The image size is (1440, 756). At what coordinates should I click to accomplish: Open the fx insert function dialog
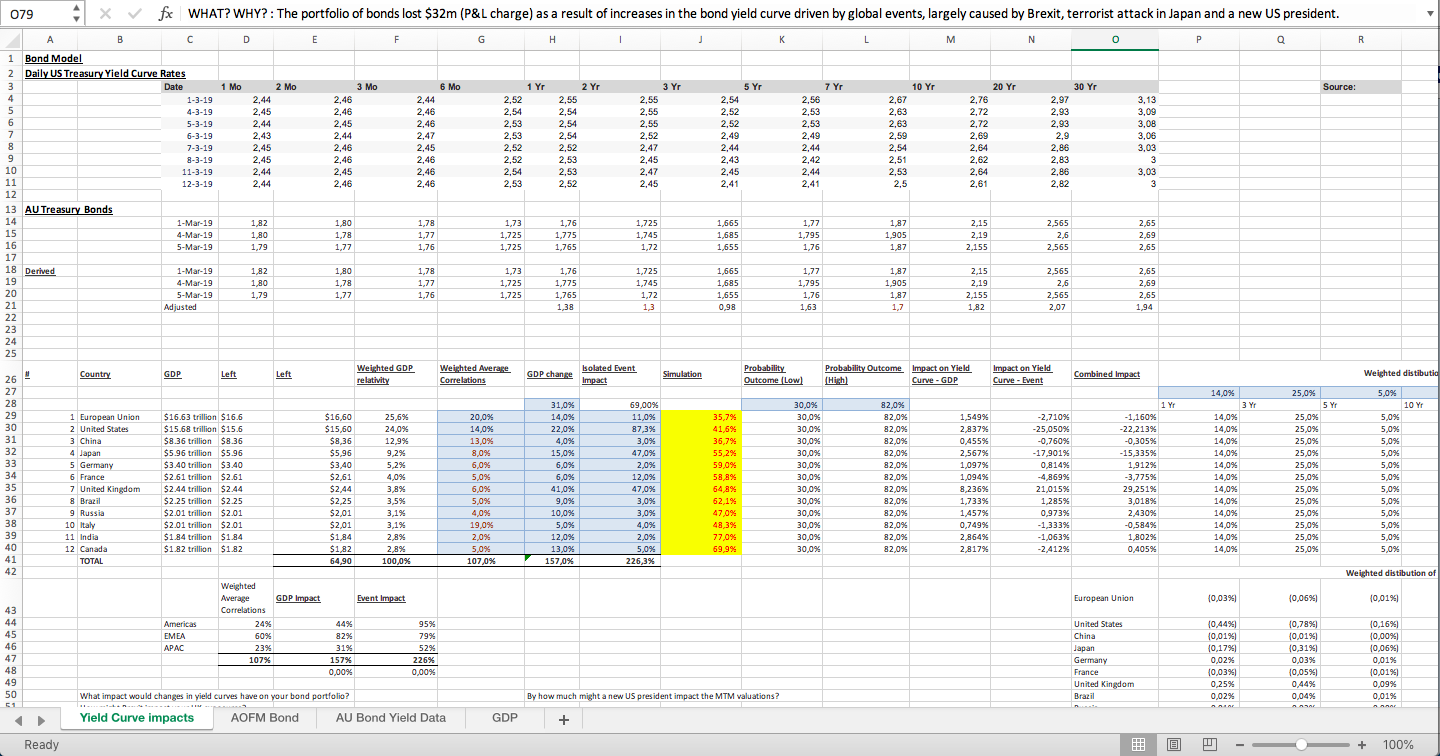[x=164, y=14]
